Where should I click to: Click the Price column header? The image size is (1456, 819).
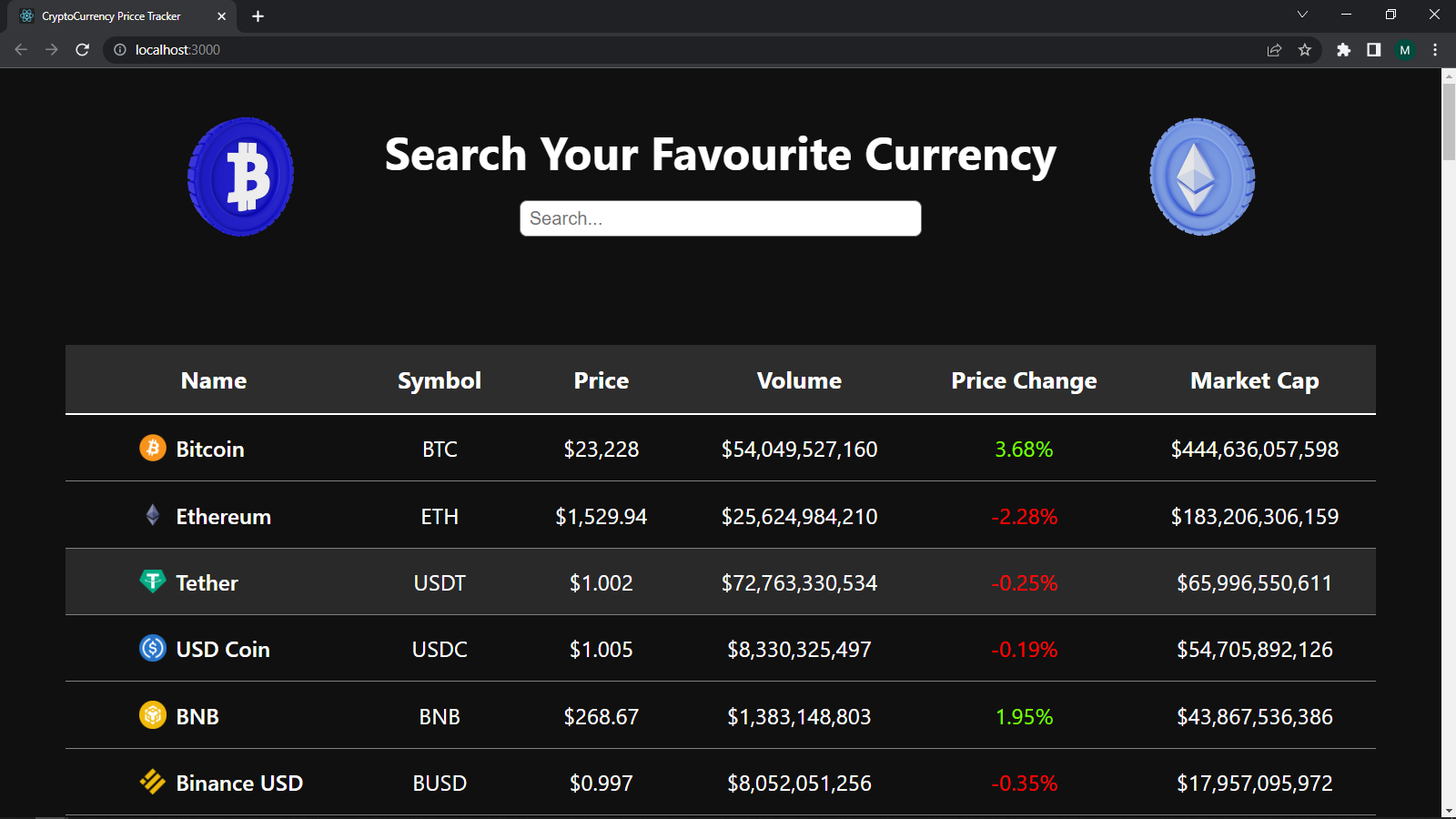pyautogui.click(x=602, y=380)
